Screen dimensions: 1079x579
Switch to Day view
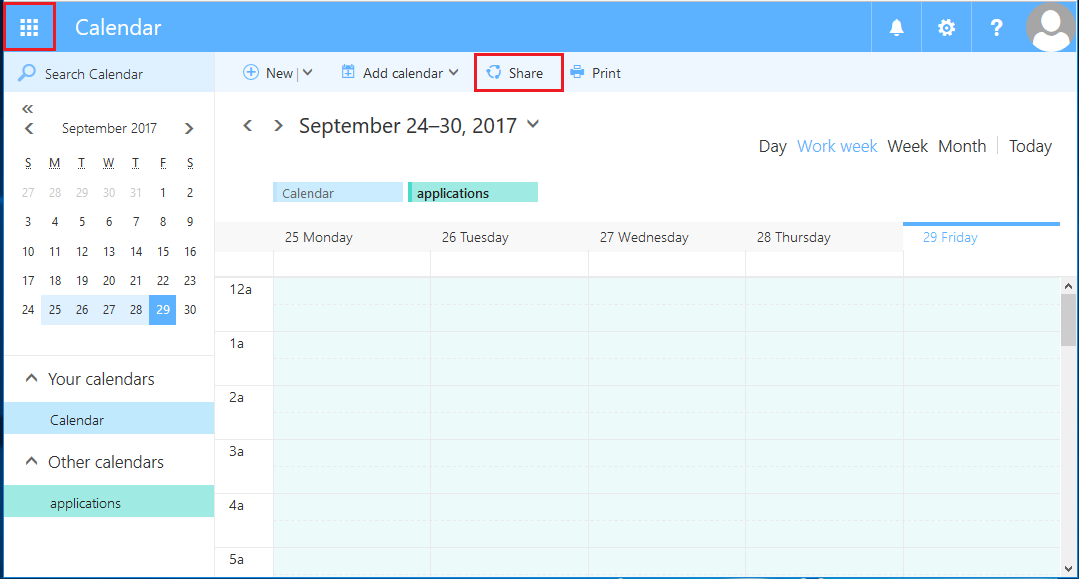click(x=772, y=146)
